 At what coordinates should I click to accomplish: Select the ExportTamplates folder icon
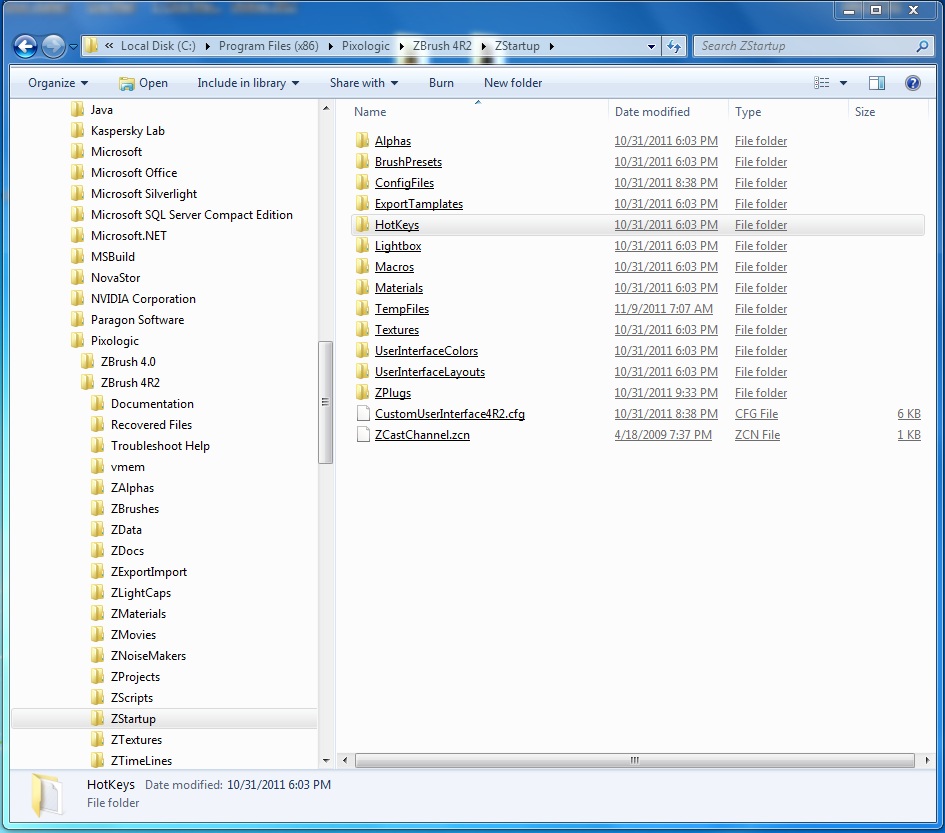click(x=362, y=204)
